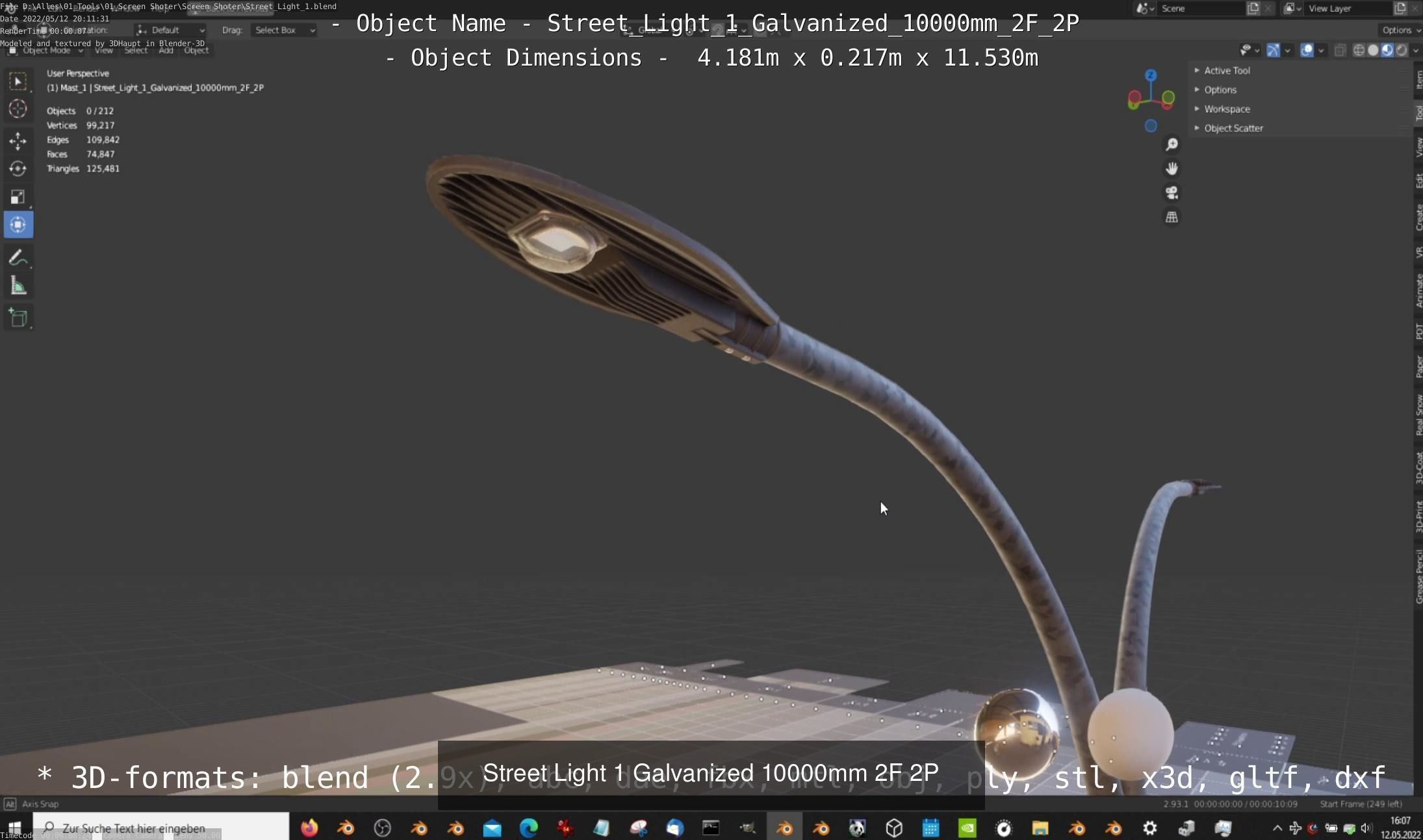Open the Default orientation dropdown
The height and width of the screenshot is (840, 1423).
click(171, 30)
